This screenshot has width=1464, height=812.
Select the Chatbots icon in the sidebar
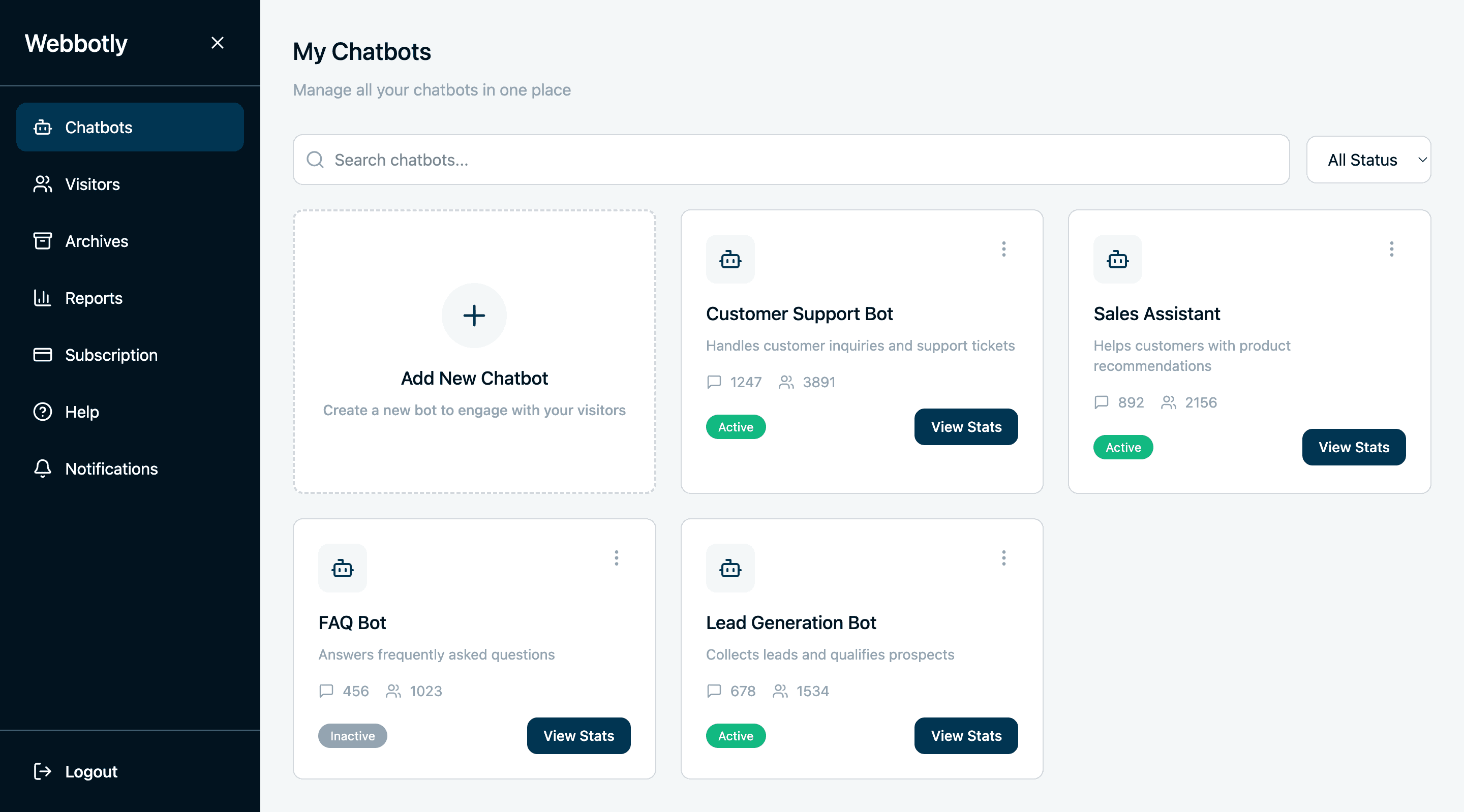[x=42, y=127]
